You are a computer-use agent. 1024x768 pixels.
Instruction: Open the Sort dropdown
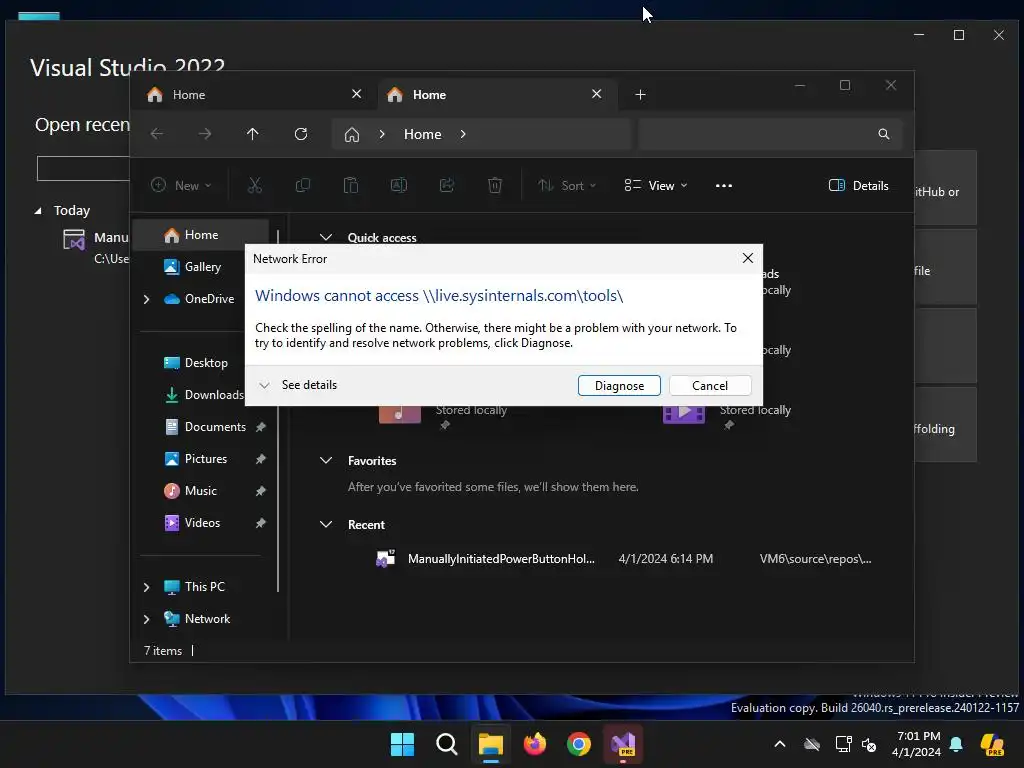click(567, 185)
